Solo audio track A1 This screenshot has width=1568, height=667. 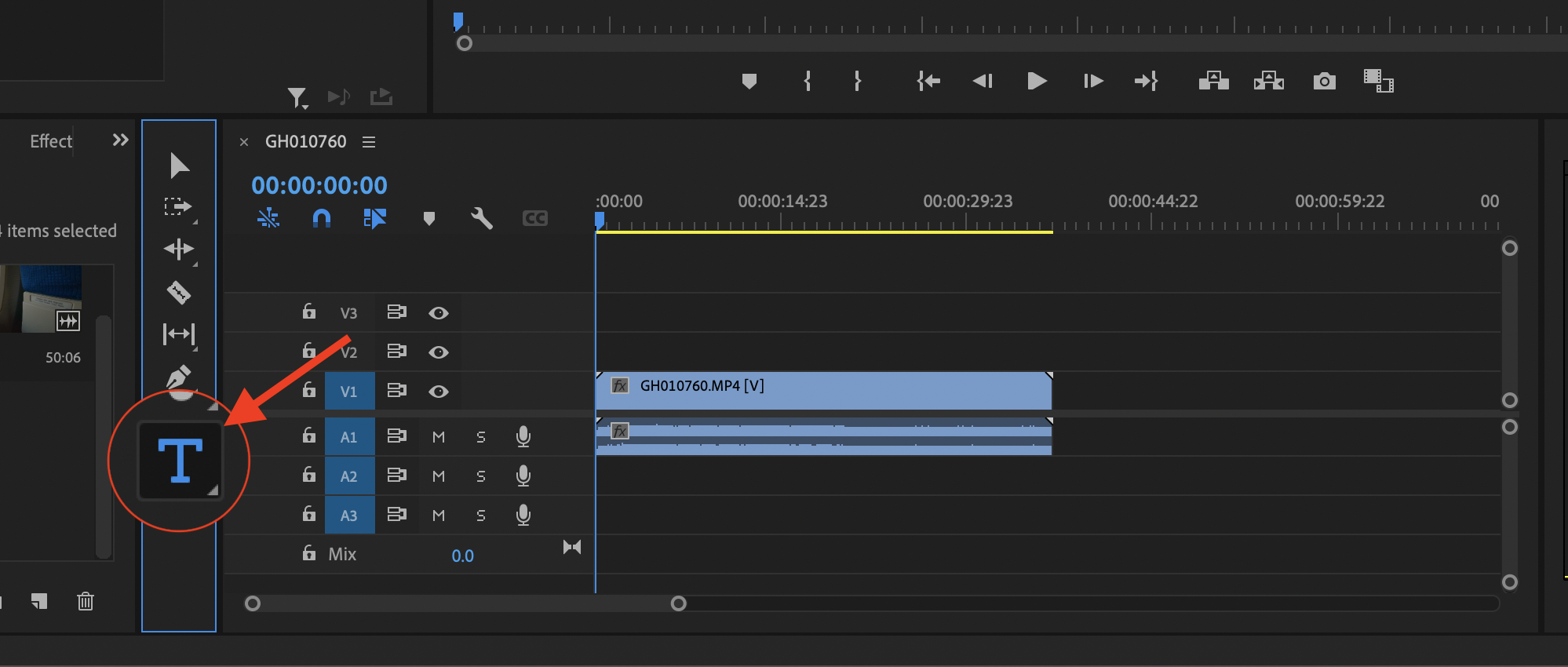point(481,437)
